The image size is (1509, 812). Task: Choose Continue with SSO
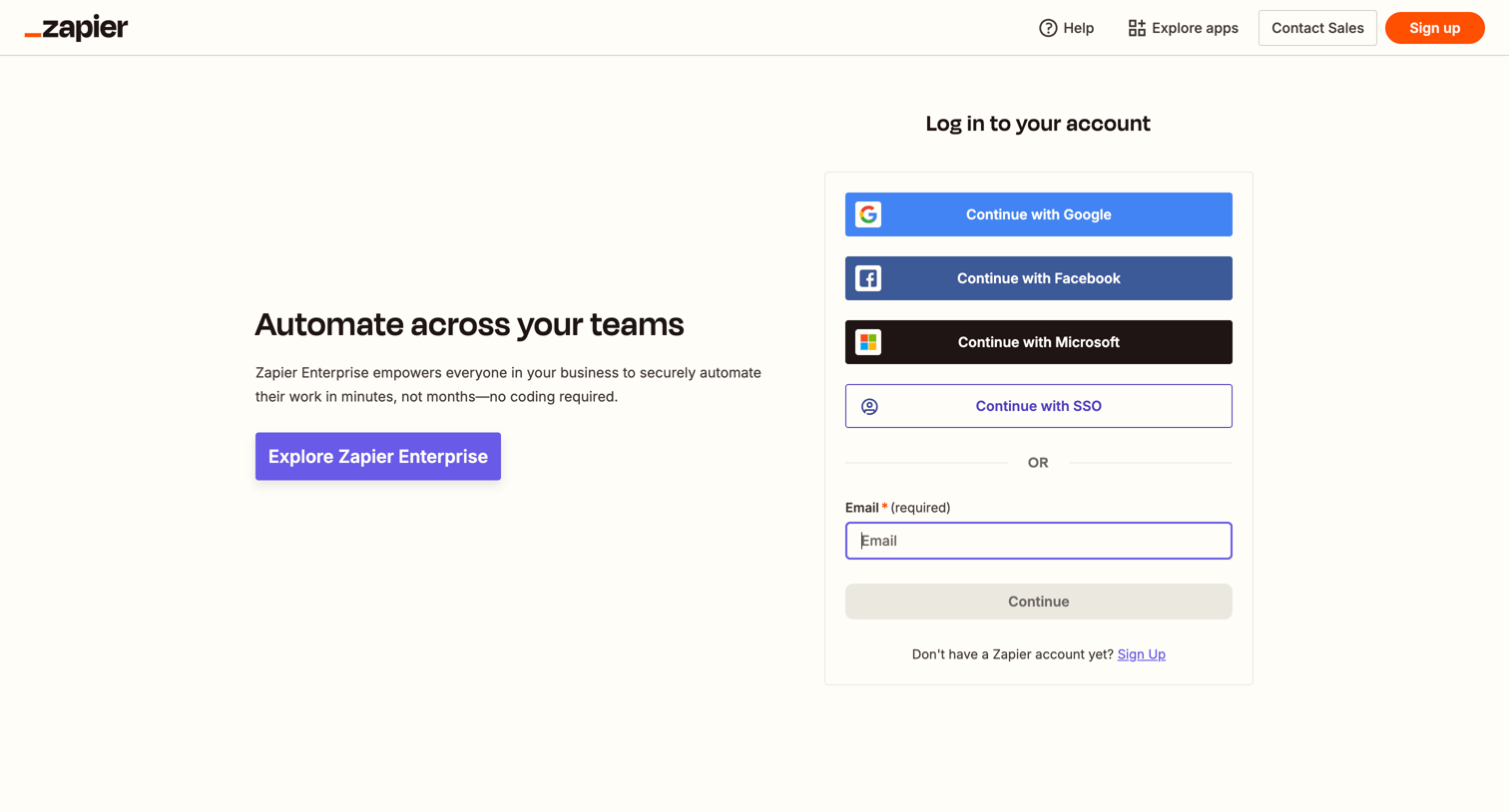point(1038,406)
